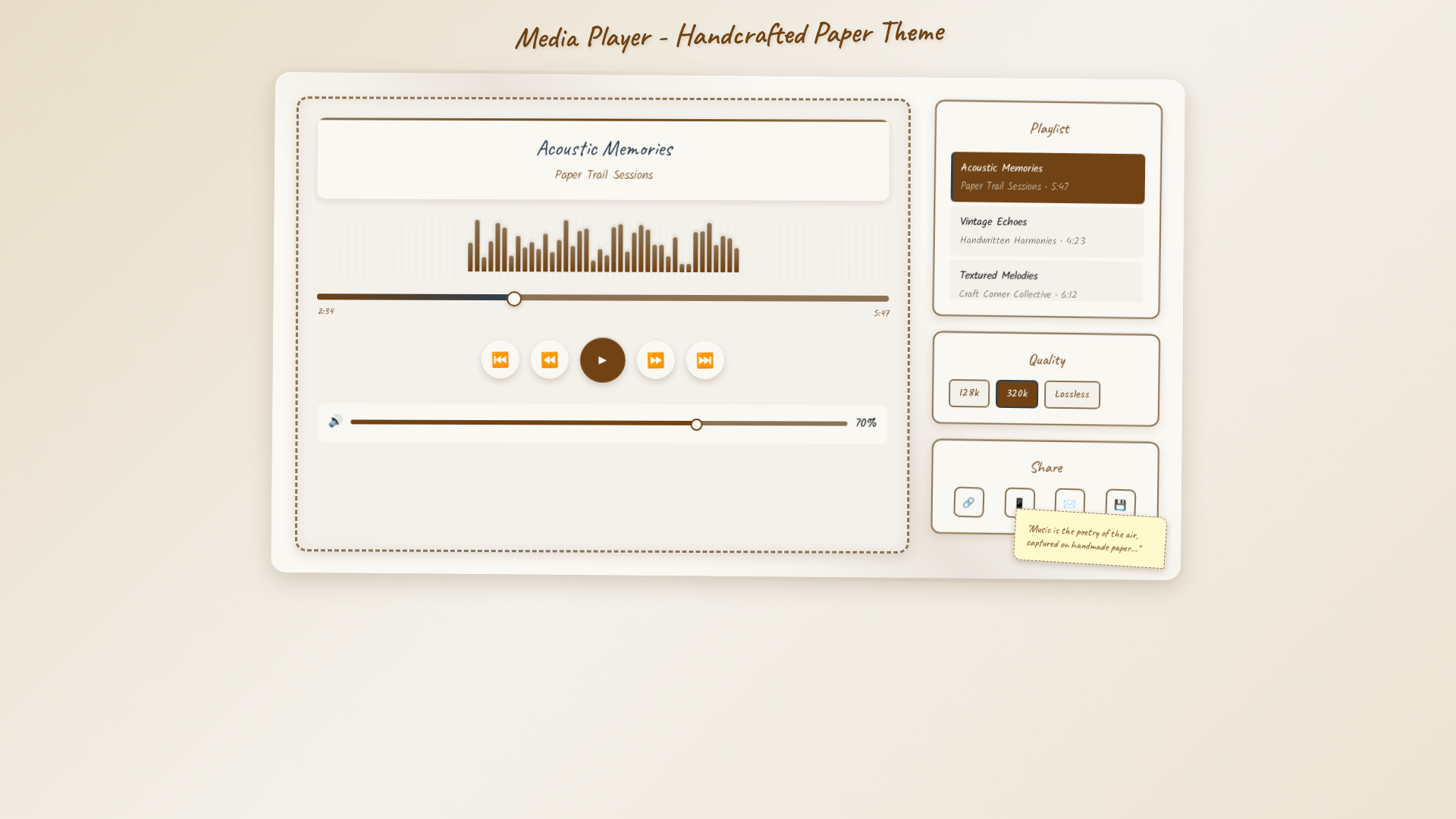Screen dimensions: 1456x819
Task: Copy link using the chain icon
Action: pos(968,502)
